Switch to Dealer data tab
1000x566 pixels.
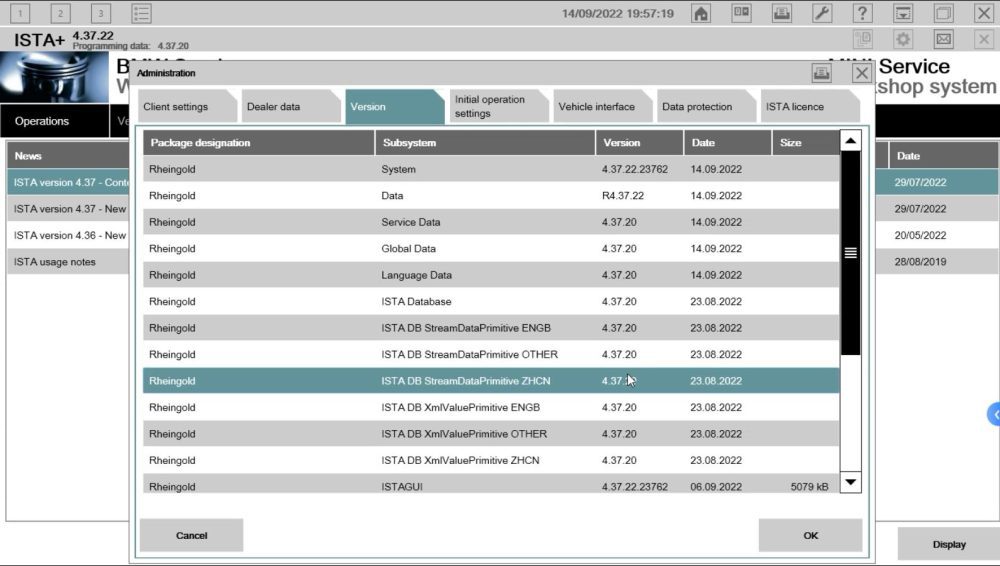[x=290, y=107]
